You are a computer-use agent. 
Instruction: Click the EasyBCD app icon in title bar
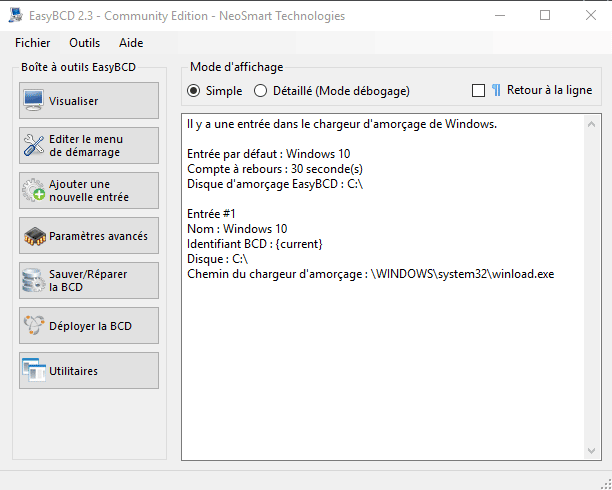(16, 16)
